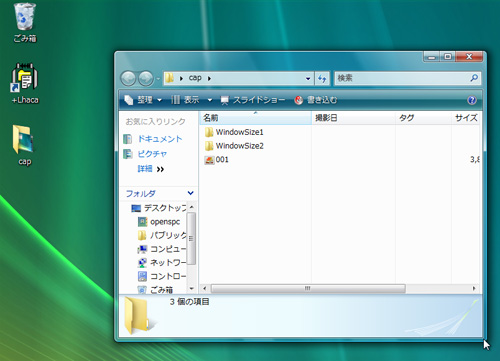Click file list horizontal scroll left arrow
Viewport: 500px width, 361px height.
pyautogui.click(x=205, y=289)
